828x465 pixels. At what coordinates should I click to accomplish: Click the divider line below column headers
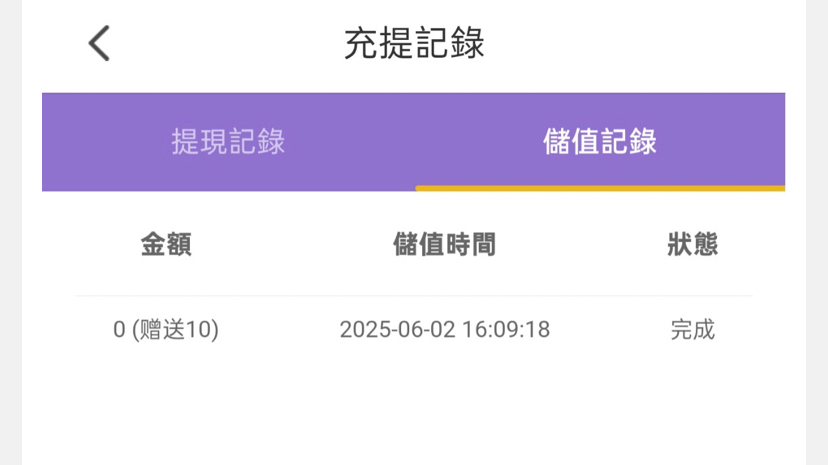[x=414, y=296]
